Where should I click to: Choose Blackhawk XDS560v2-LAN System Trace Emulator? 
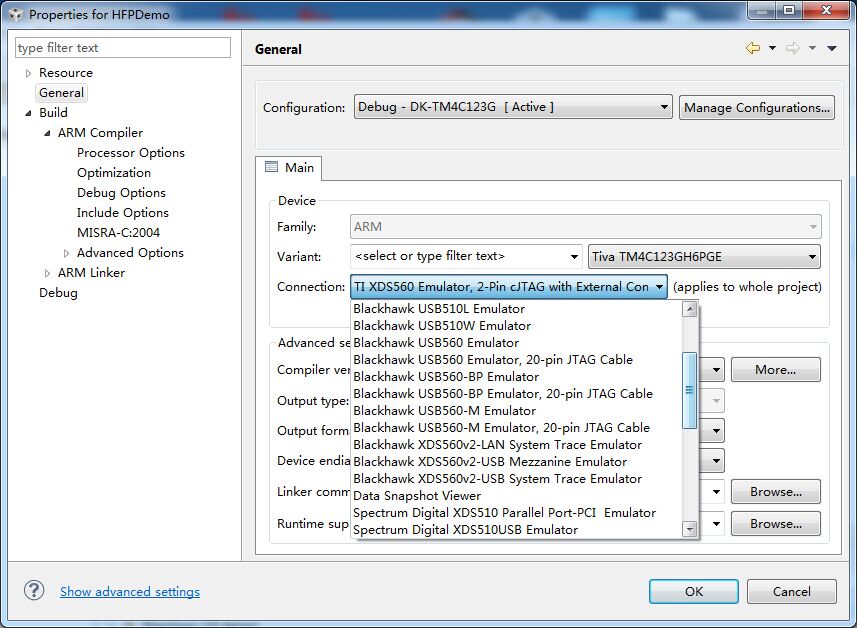[517, 444]
